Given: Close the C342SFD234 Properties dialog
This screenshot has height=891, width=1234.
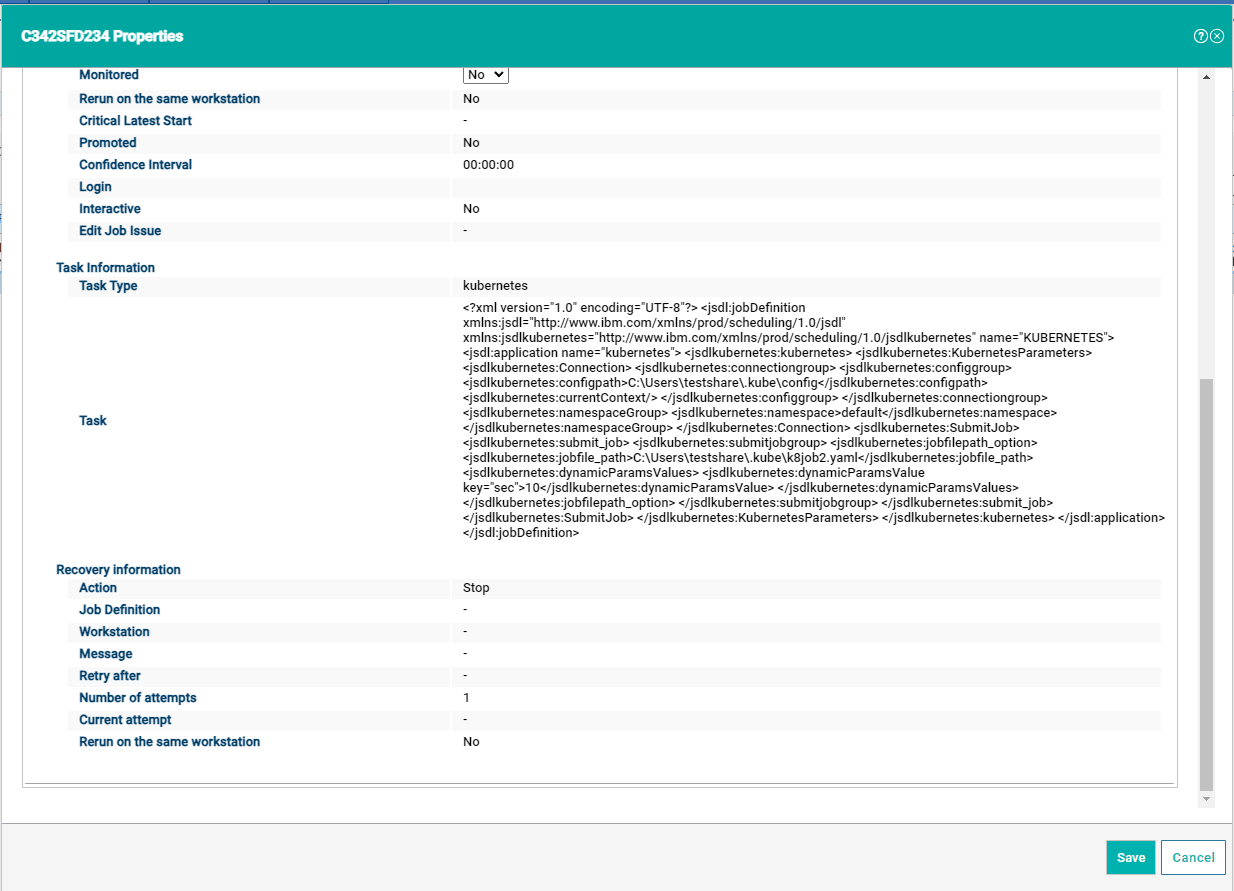Looking at the screenshot, I should (1216, 35).
